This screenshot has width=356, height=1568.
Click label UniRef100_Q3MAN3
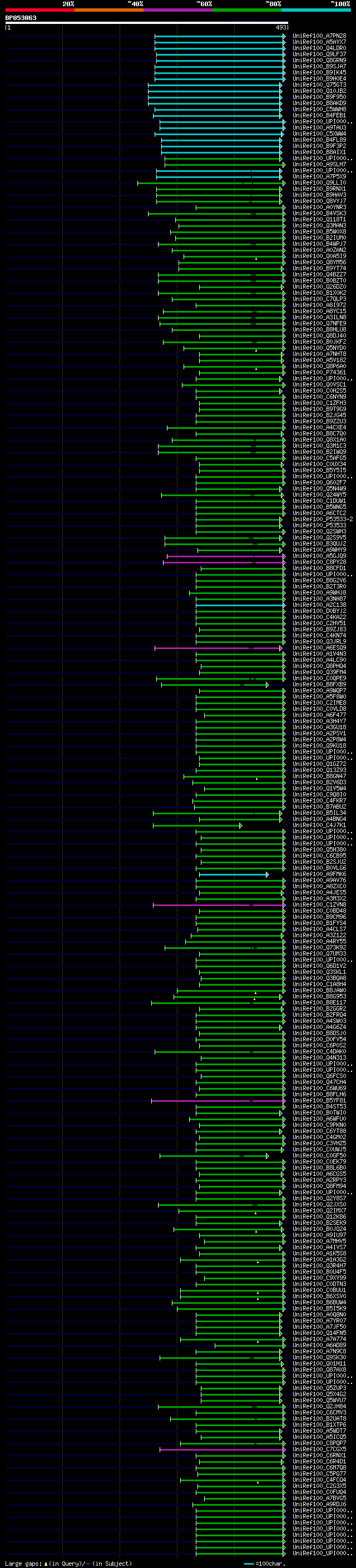click(319, 226)
